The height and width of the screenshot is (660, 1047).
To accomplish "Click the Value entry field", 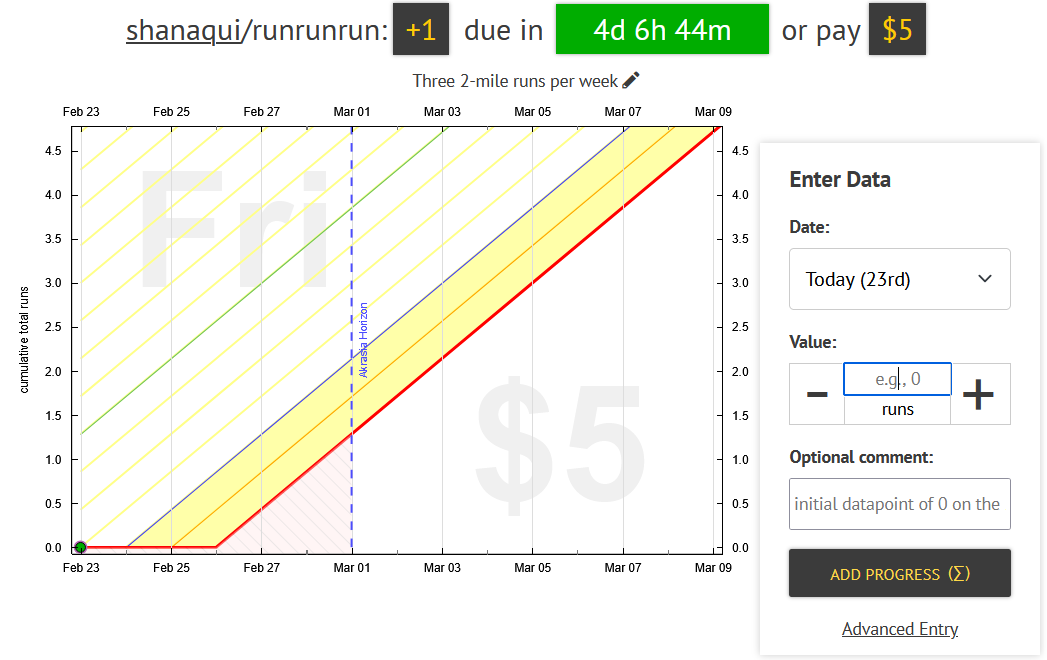I will [897, 378].
